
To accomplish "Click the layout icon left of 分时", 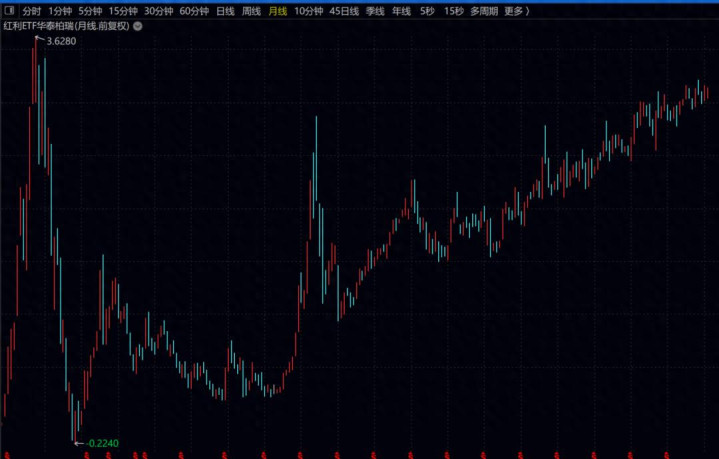I will (9, 11).
